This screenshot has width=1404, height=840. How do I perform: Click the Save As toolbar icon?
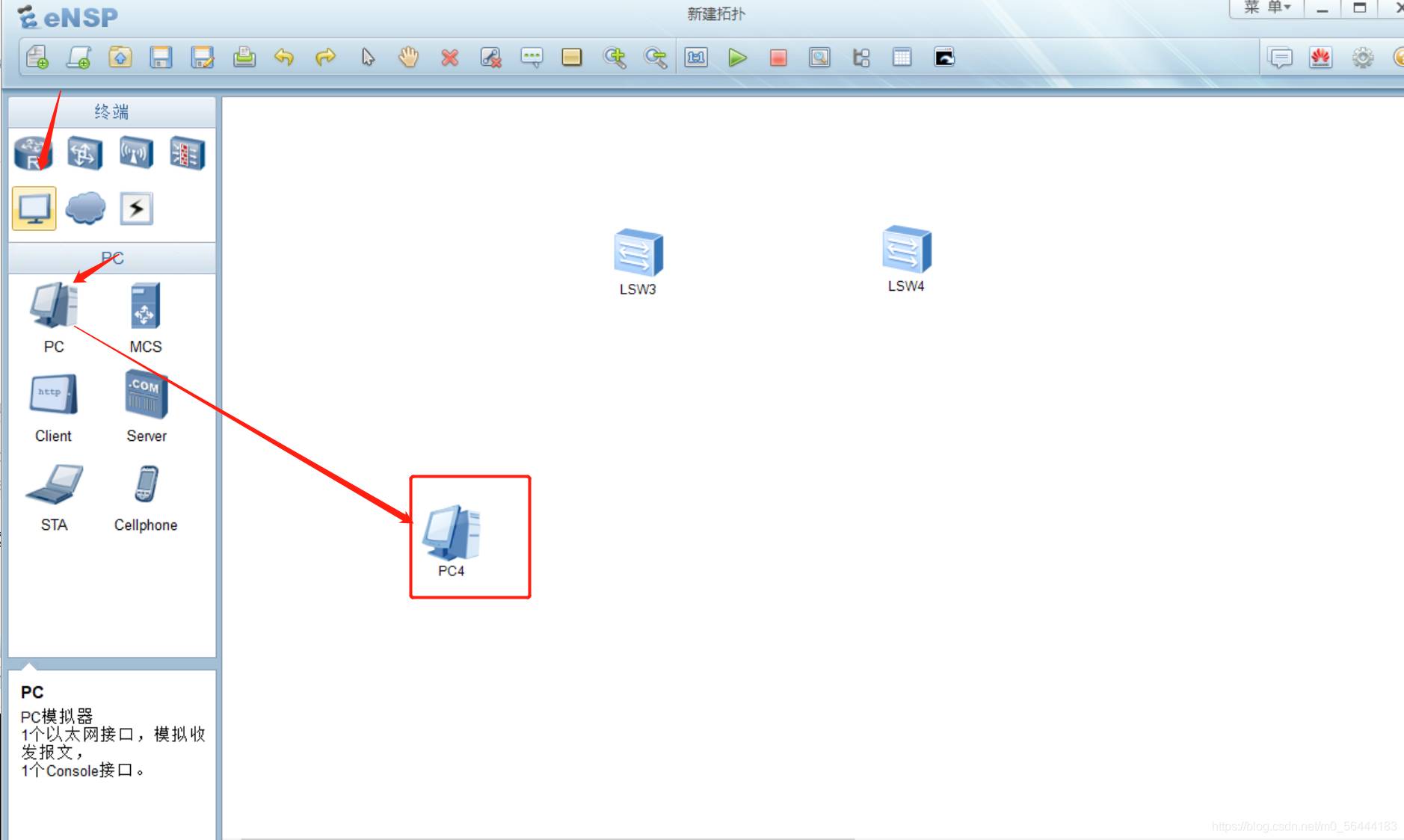coord(202,58)
